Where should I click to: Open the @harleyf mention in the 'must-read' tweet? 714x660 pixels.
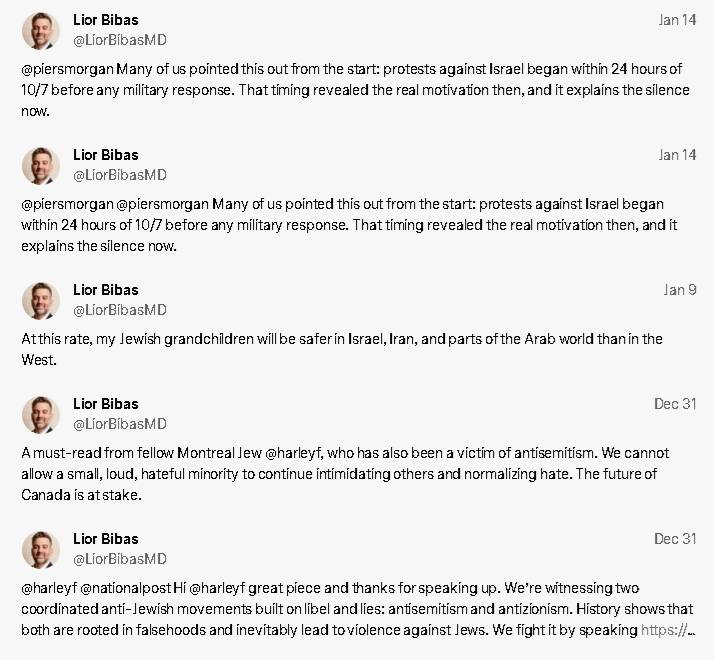[294, 453]
